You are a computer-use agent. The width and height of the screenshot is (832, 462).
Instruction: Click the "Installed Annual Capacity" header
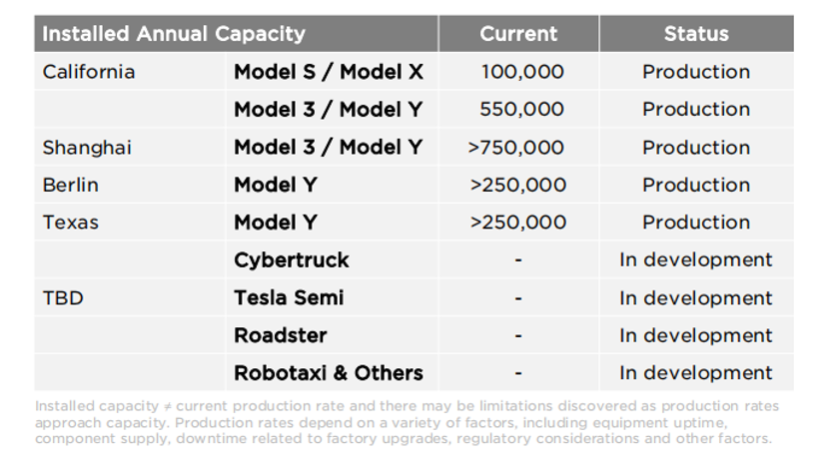click(x=172, y=34)
